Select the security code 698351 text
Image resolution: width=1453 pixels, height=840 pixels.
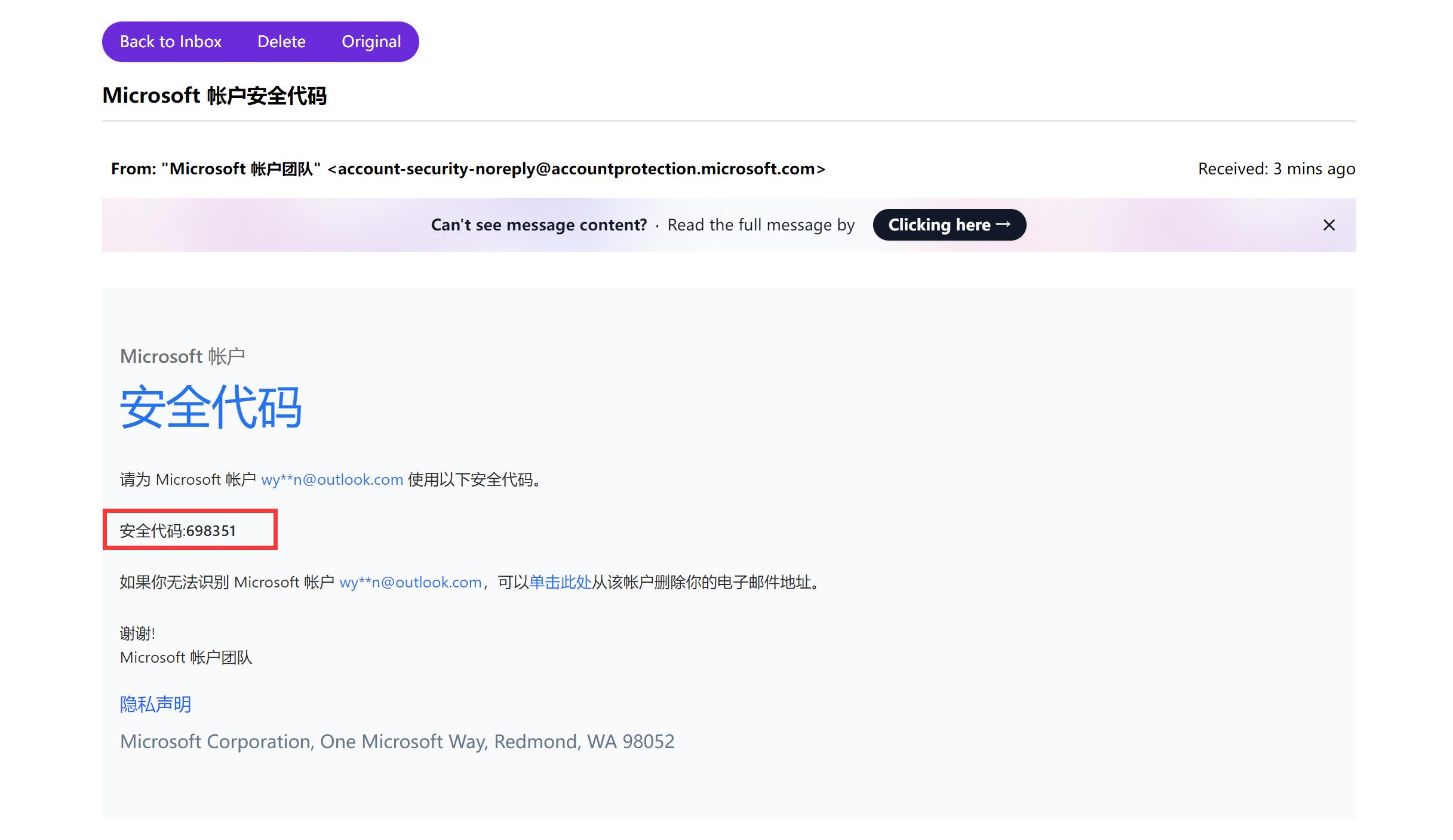[x=211, y=531]
